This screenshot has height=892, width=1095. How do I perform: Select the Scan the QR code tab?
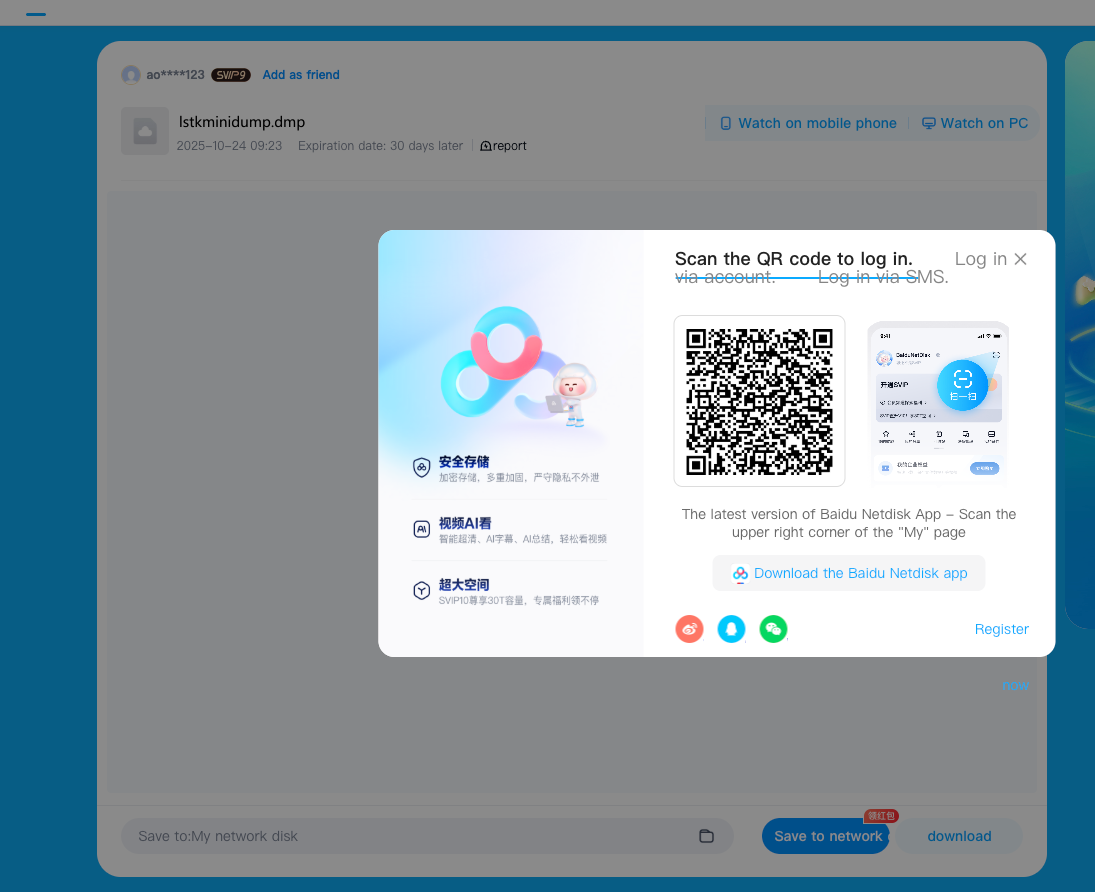point(793,259)
